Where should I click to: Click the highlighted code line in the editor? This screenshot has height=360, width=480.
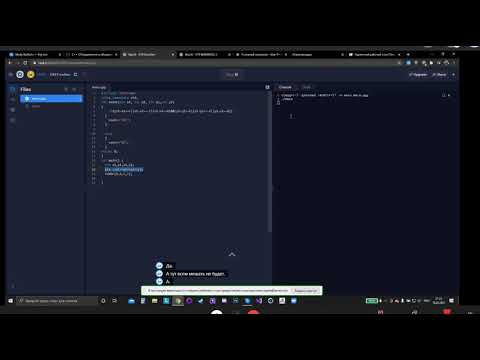pos(124,170)
